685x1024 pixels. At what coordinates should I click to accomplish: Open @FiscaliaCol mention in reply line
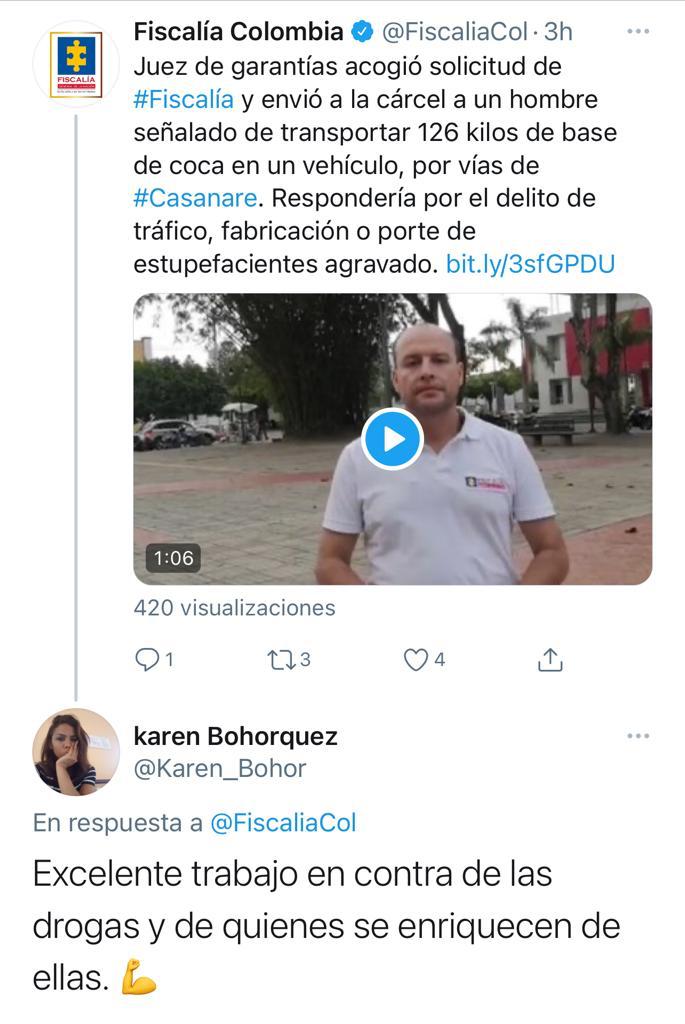click(283, 822)
